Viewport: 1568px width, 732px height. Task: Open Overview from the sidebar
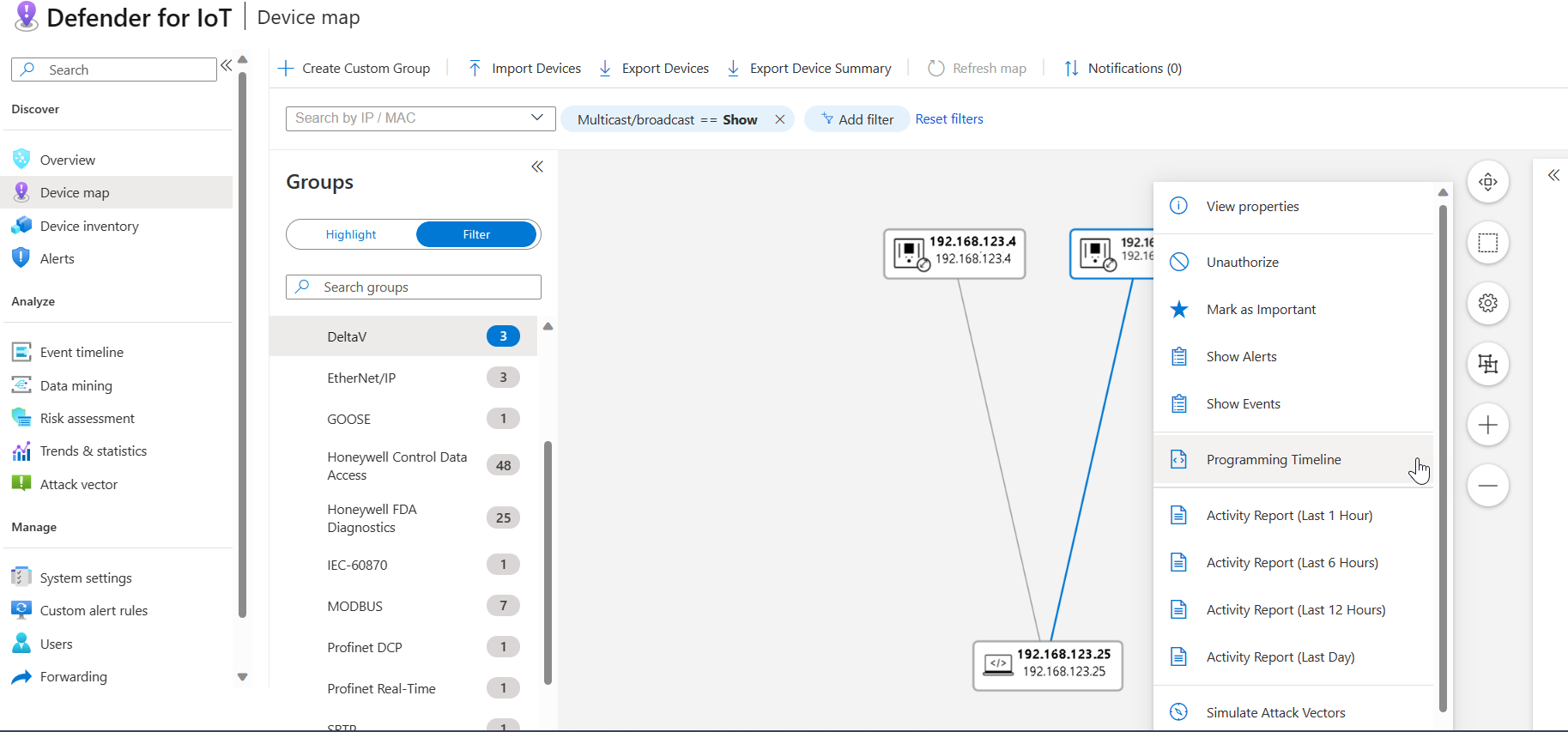(67, 160)
